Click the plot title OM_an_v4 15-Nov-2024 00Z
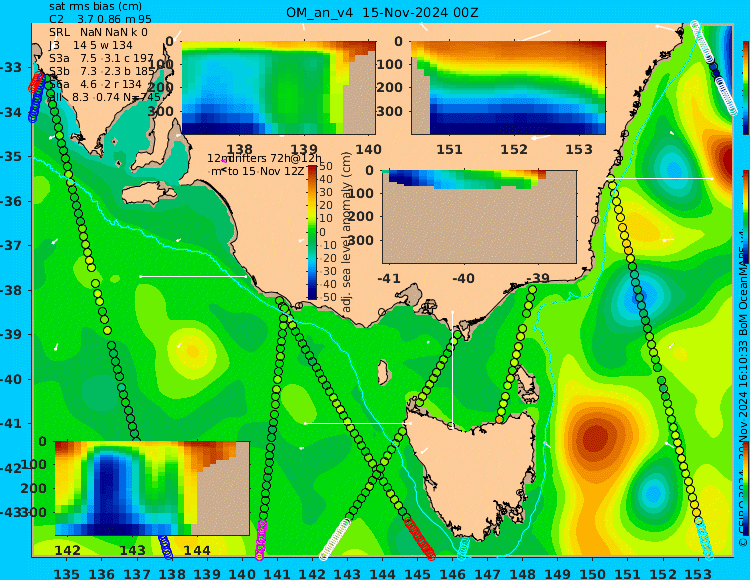Viewport: 750px width, 580px height. coord(382,12)
